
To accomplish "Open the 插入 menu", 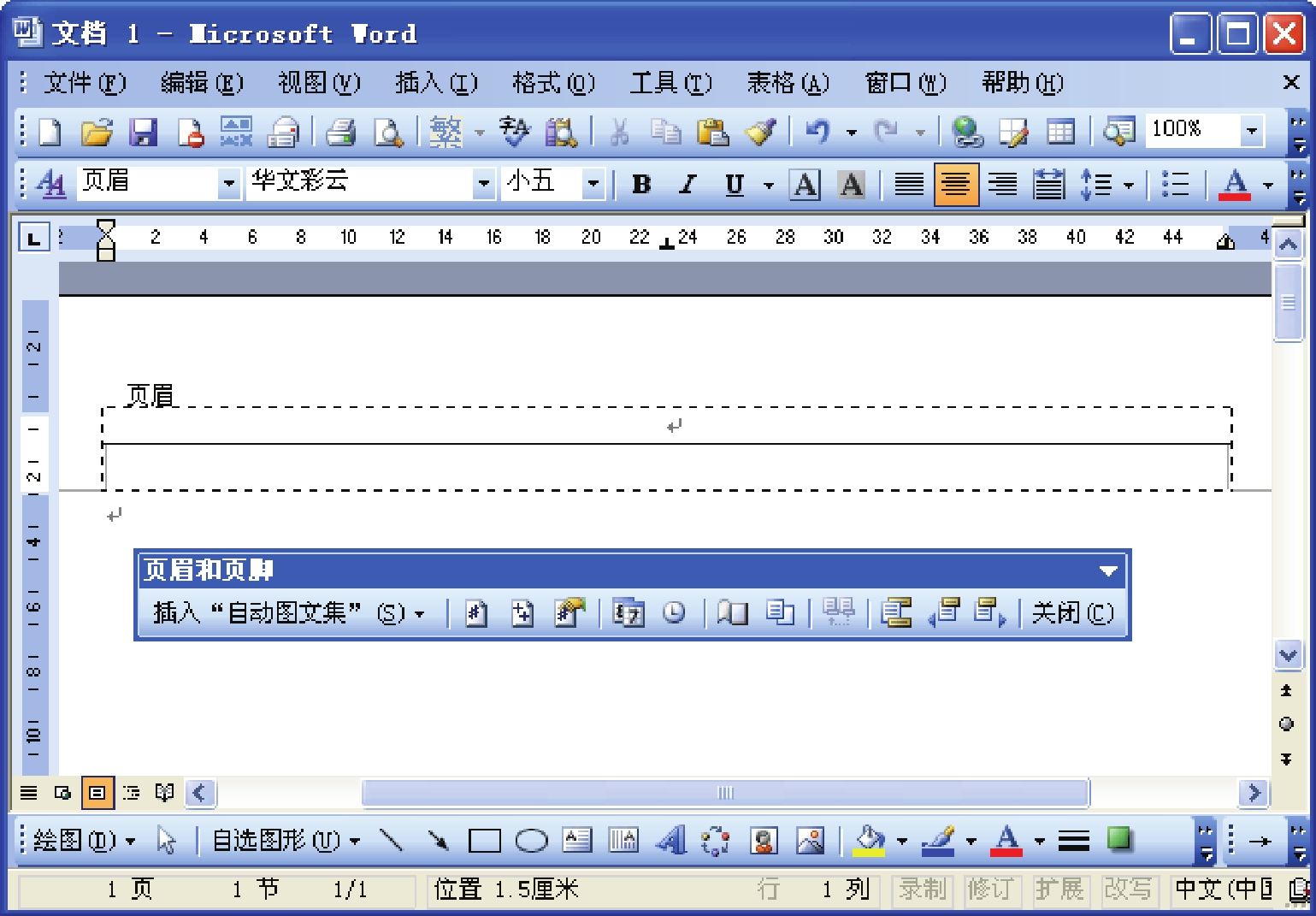I will click(436, 83).
